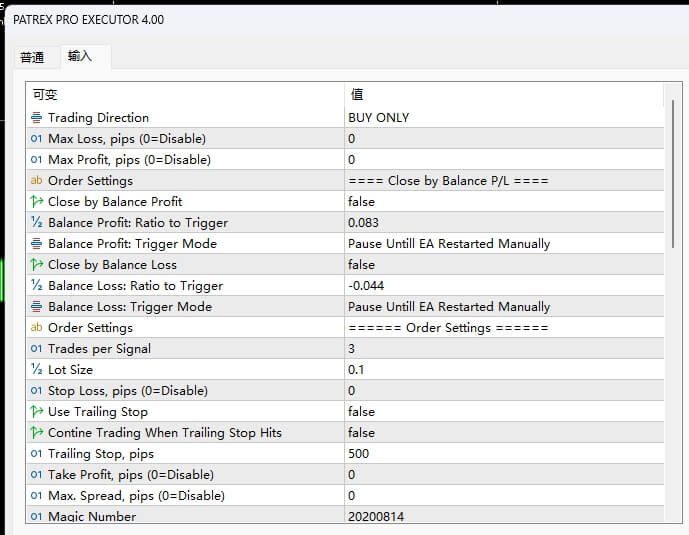Select the Magic Number label
This screenshot has width=689, height=535.
tap(92, 517)
